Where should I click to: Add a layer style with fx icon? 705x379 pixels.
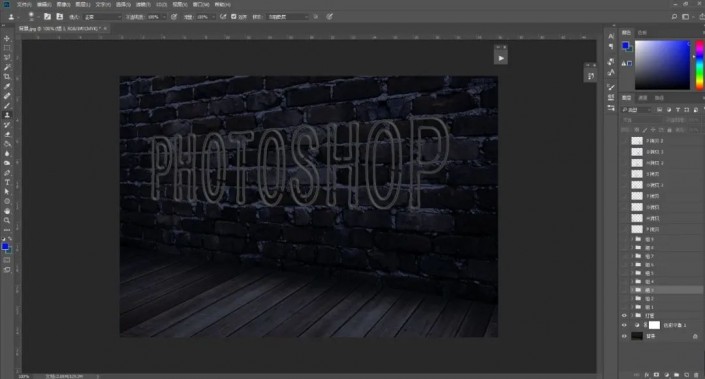coord(647,375)
